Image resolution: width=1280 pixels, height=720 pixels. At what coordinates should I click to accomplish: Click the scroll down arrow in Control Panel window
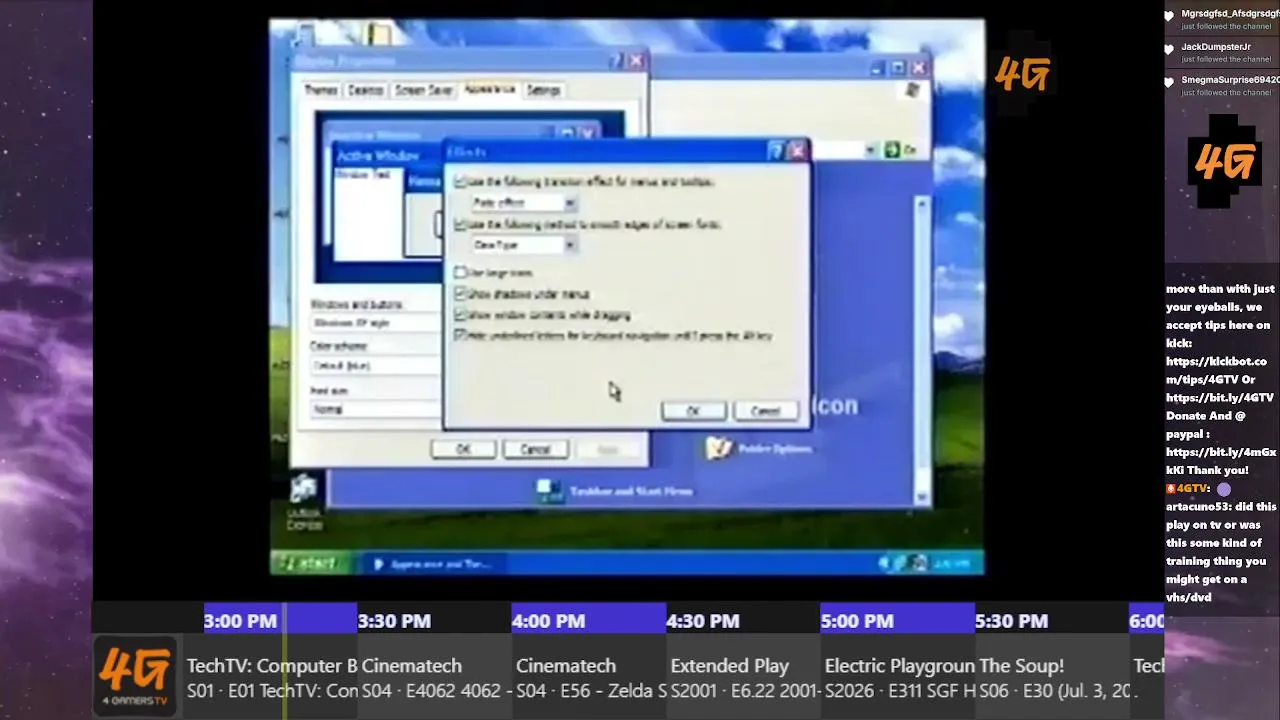(x=921, y=498)
